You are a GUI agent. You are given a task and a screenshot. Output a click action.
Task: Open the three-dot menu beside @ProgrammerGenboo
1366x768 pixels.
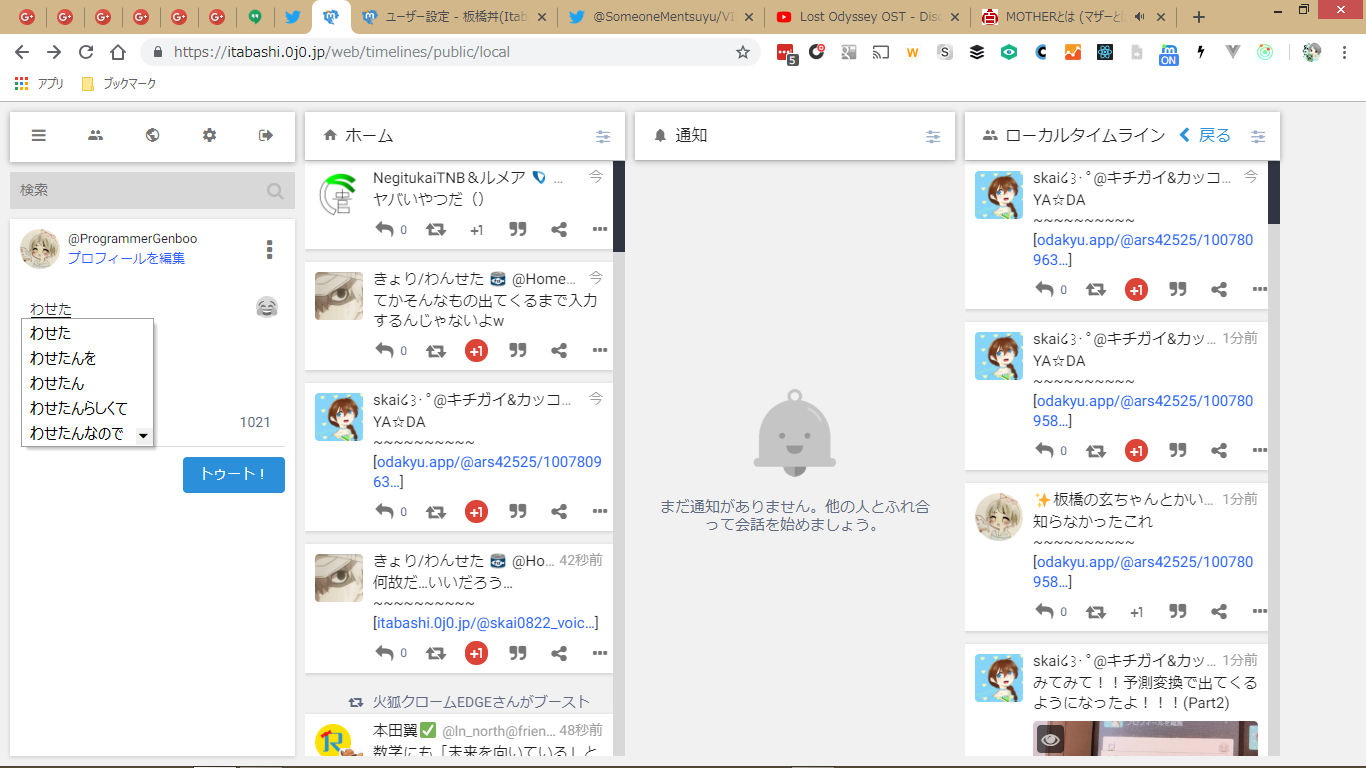(269, 249)
